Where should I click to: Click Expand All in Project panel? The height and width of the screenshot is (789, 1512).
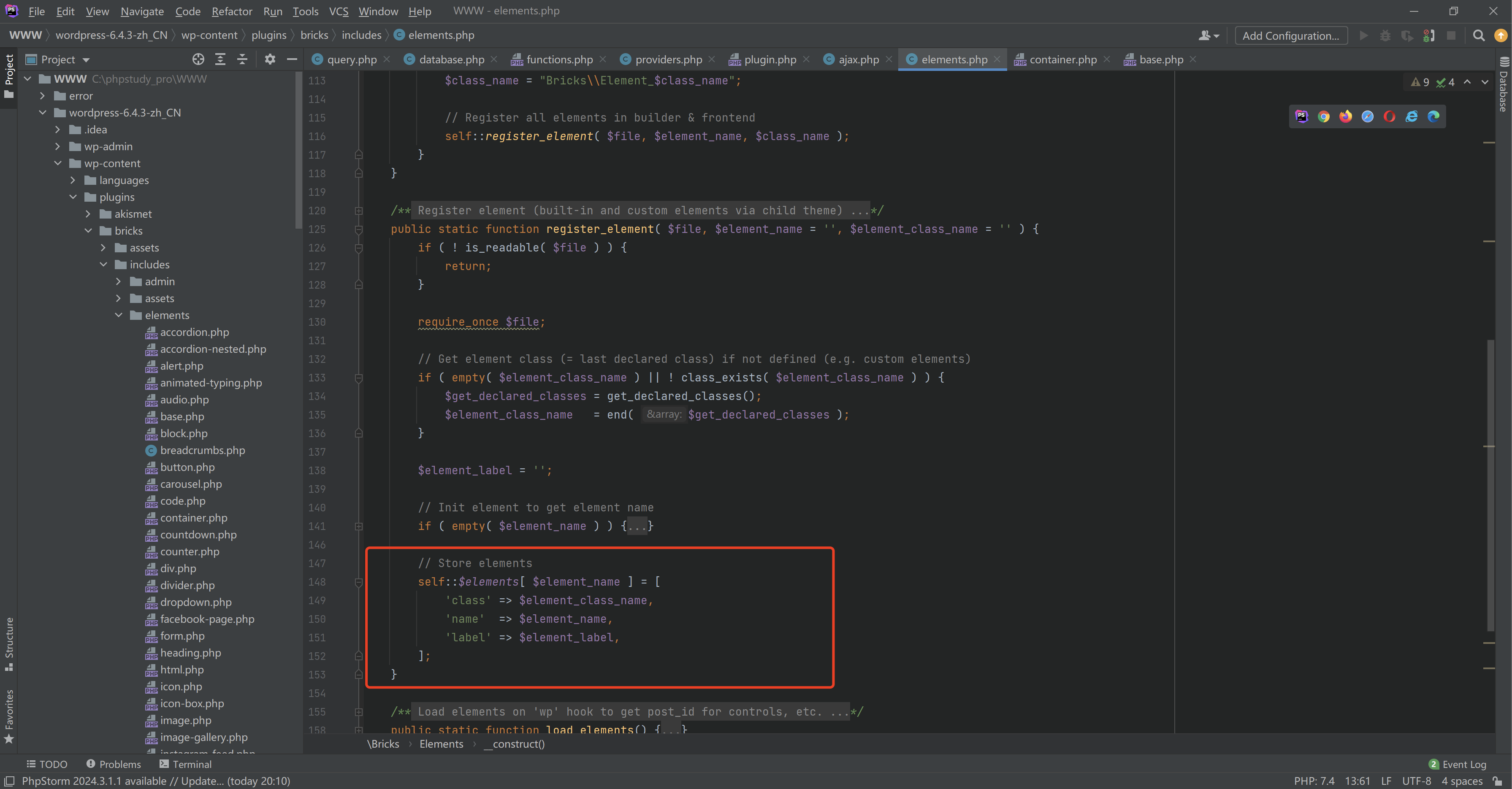coord(220,59)
